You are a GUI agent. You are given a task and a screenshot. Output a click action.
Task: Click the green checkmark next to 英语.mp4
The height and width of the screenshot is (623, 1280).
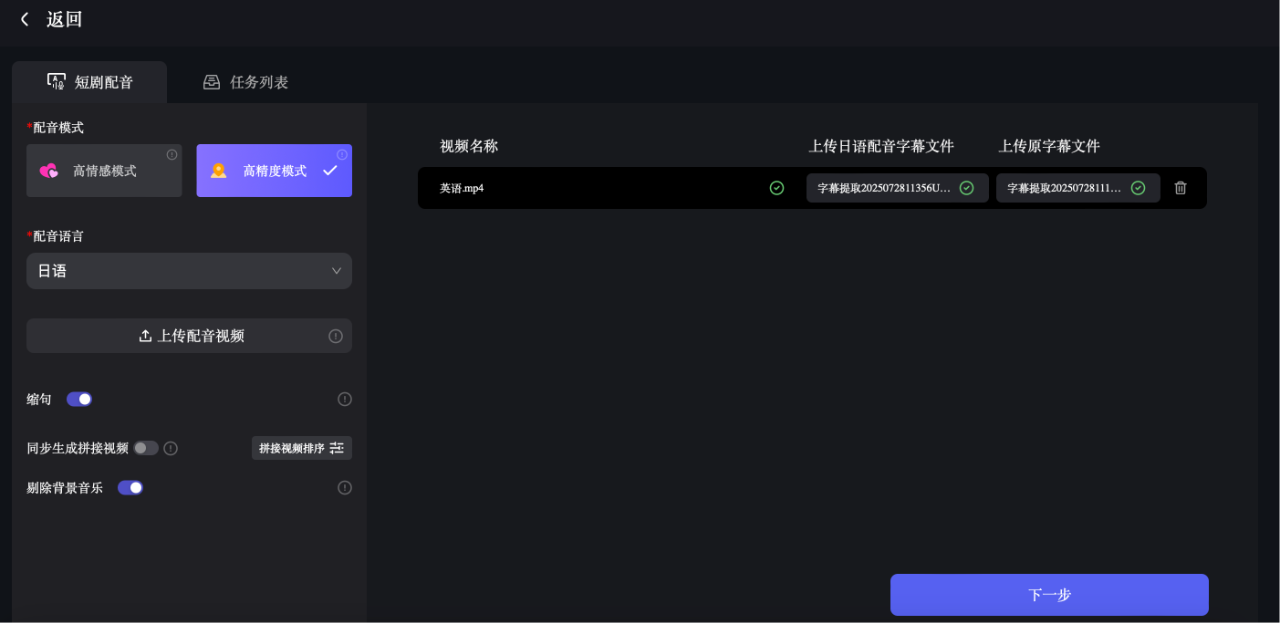click(x=777, y=187)
